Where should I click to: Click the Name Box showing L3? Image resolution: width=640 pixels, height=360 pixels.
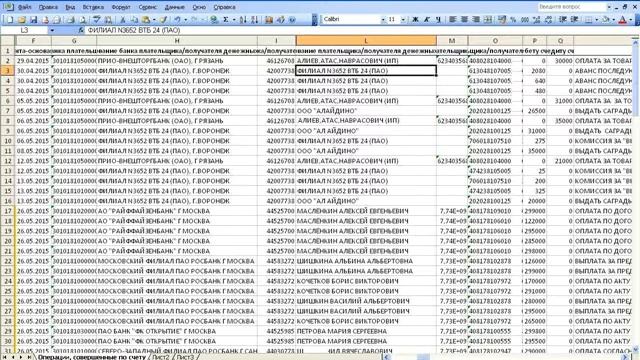coord(24,30)
